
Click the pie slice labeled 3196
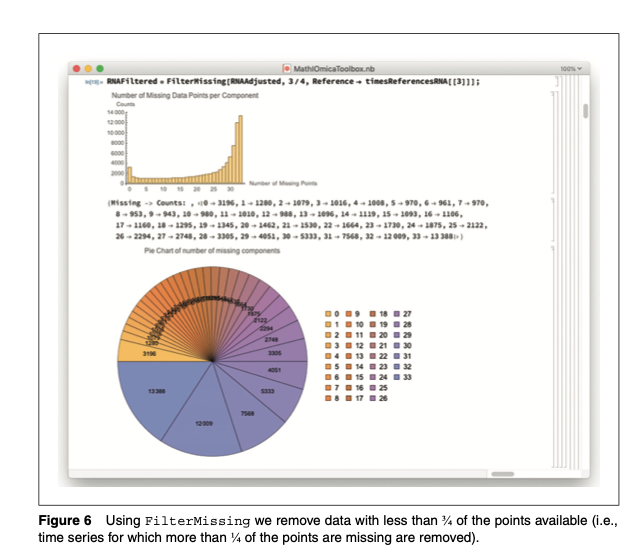pos(149,353)
